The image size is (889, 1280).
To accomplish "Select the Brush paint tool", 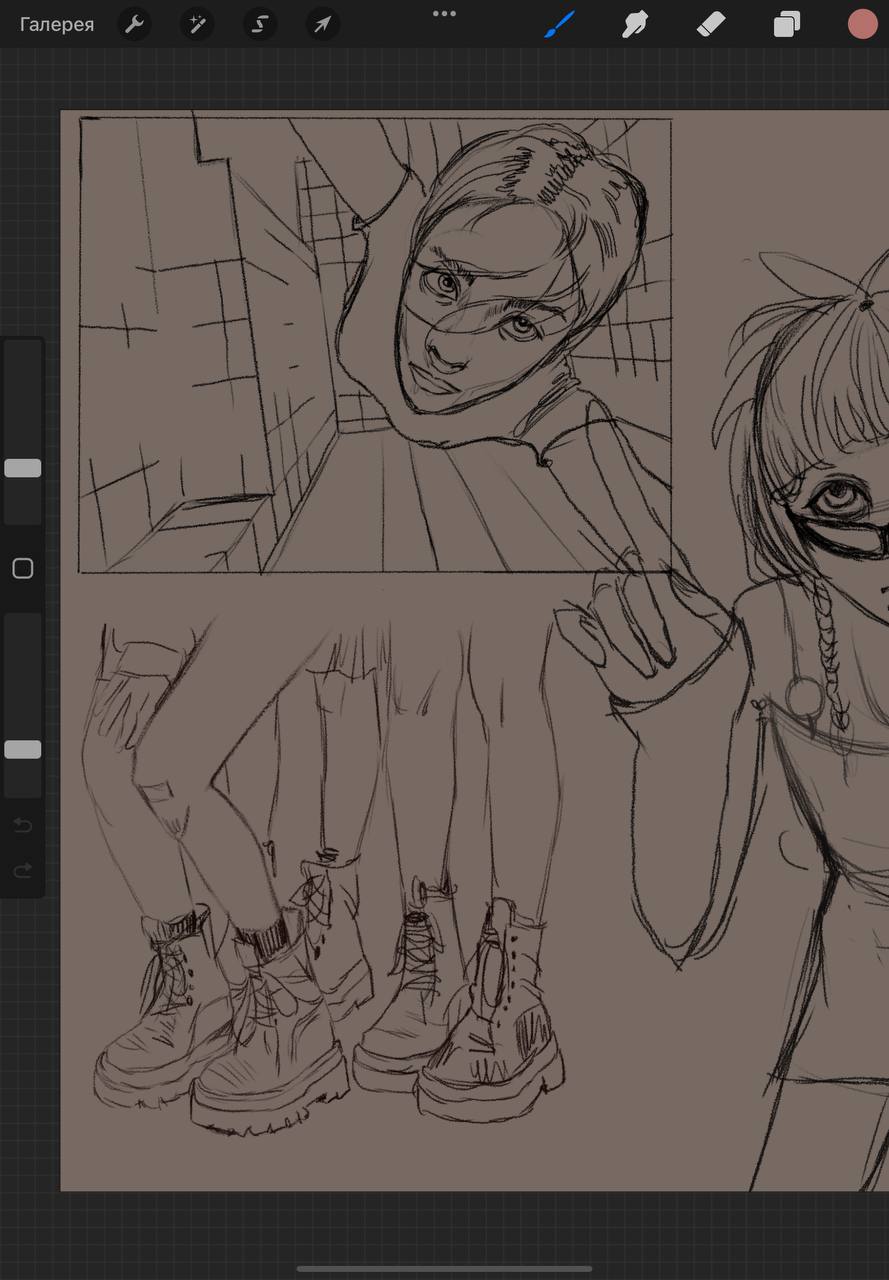I will tap(560, 24).
